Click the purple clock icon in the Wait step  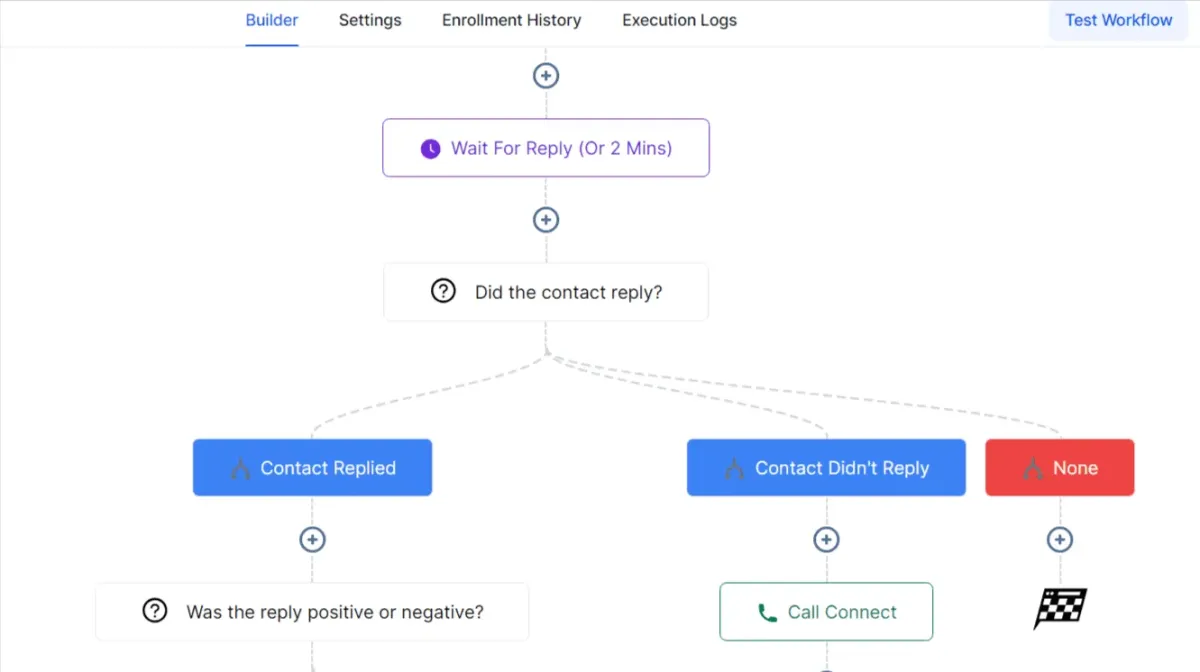pos(430,149)
